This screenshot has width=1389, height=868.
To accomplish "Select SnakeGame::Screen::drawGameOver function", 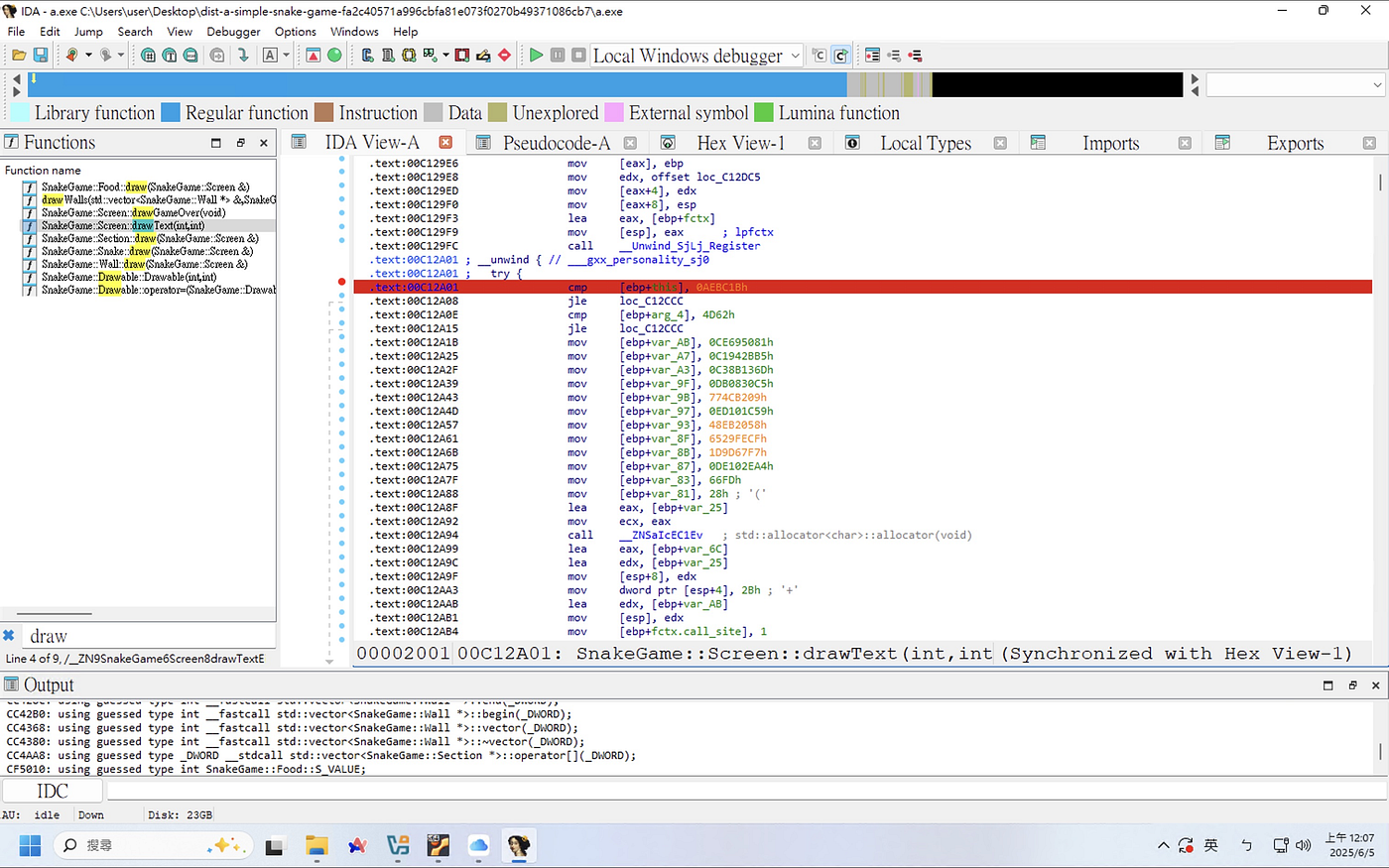I will 133,212.
